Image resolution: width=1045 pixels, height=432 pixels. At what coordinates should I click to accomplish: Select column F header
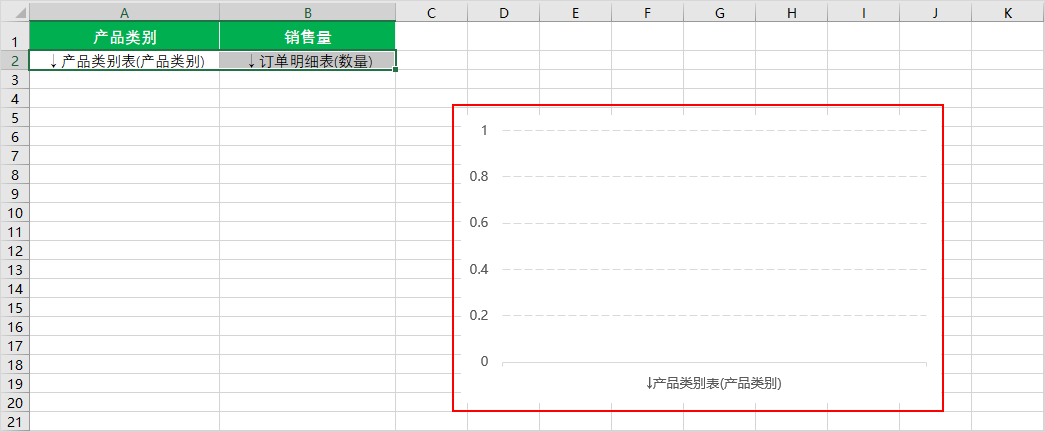647,12
